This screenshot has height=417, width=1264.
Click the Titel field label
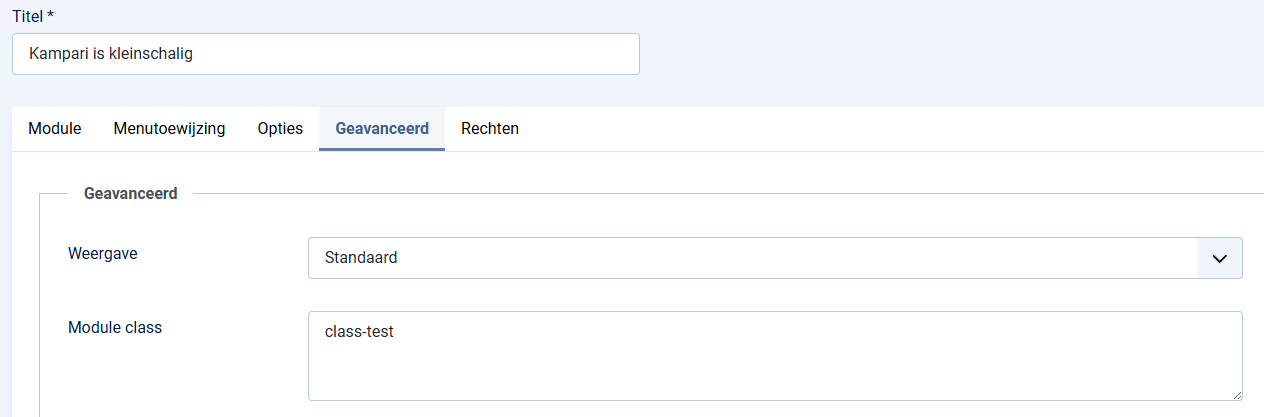coord(27,16)
